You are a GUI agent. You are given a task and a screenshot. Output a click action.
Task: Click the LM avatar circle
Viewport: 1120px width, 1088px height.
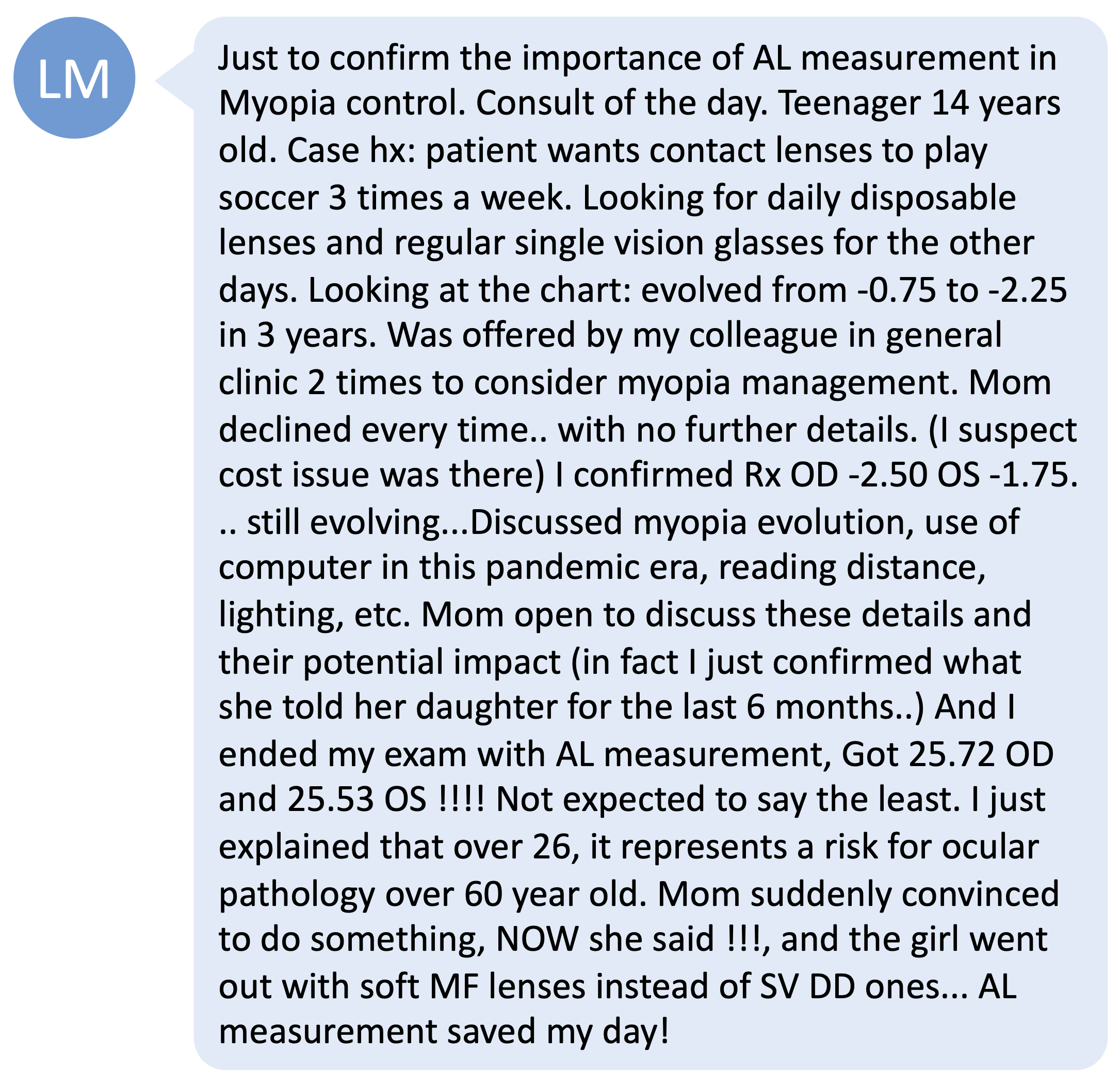(x=74, y=78)
